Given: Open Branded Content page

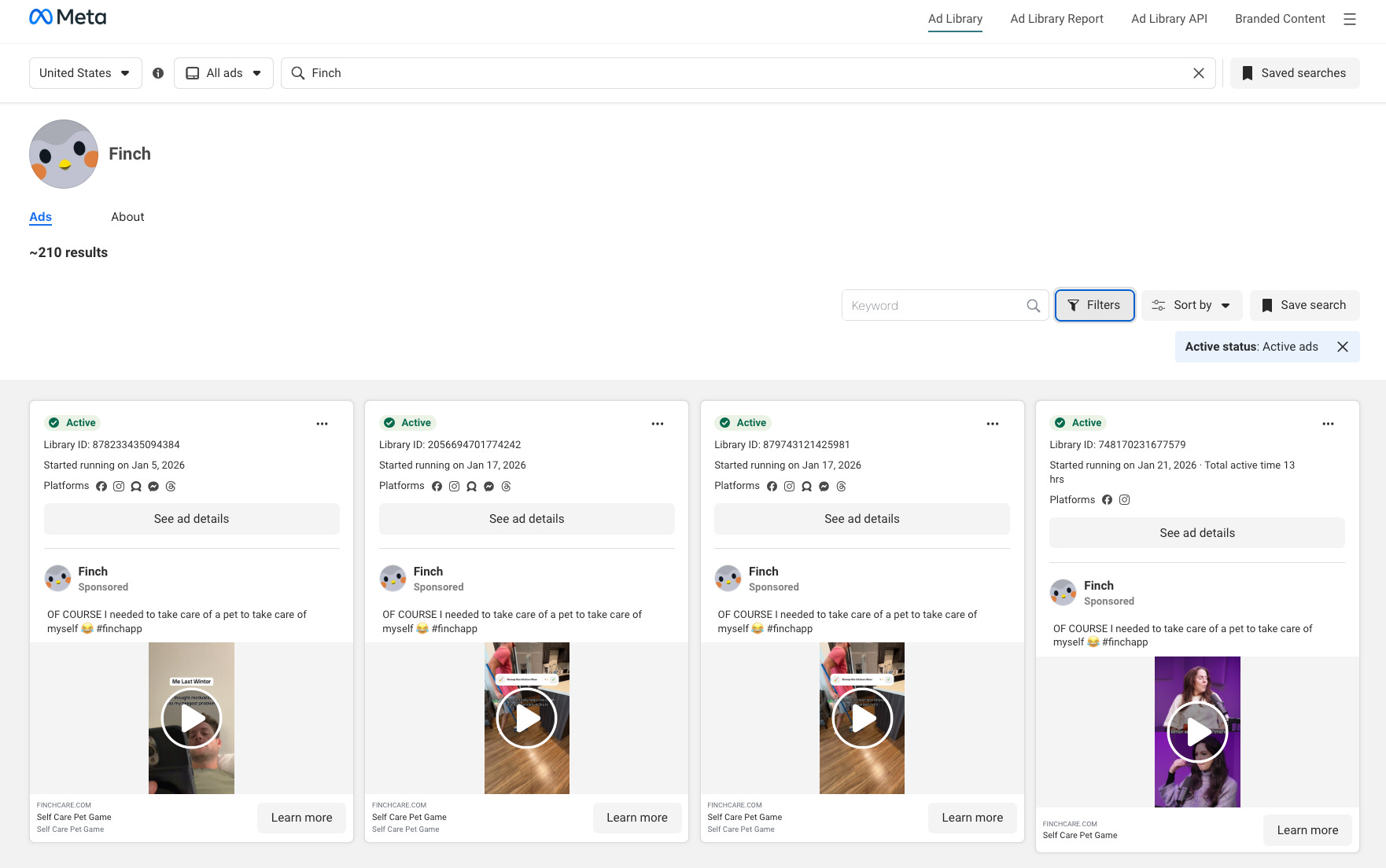Looking at the screenshot, I should [x=1280, y=19].
